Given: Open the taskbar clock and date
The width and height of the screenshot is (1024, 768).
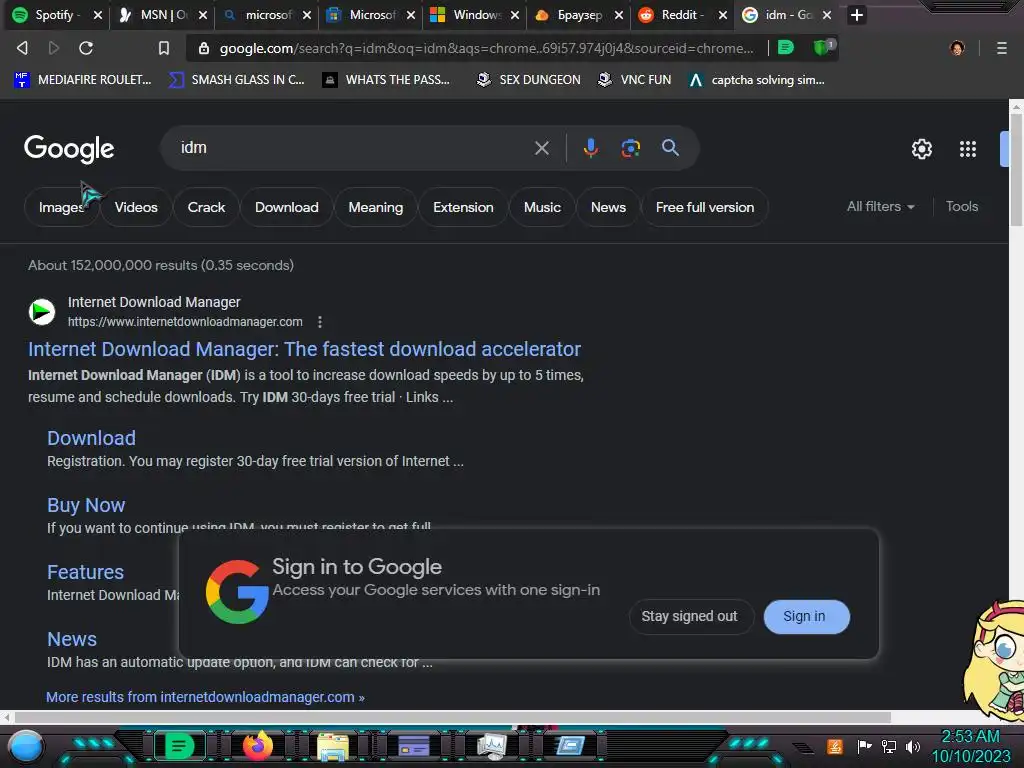Looking at the screenshot, I should (x=970, y=746).
